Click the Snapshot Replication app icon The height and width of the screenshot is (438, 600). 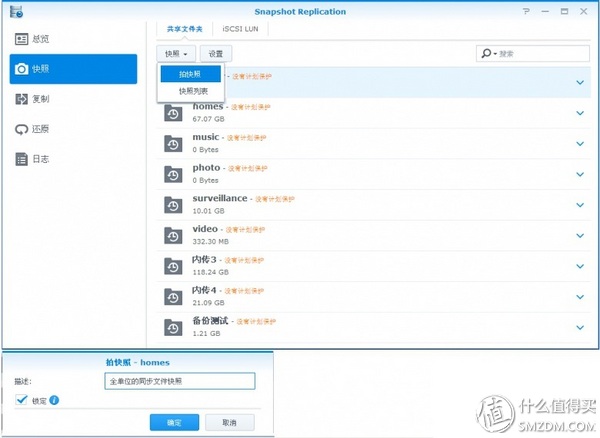[x=16, y=11]
